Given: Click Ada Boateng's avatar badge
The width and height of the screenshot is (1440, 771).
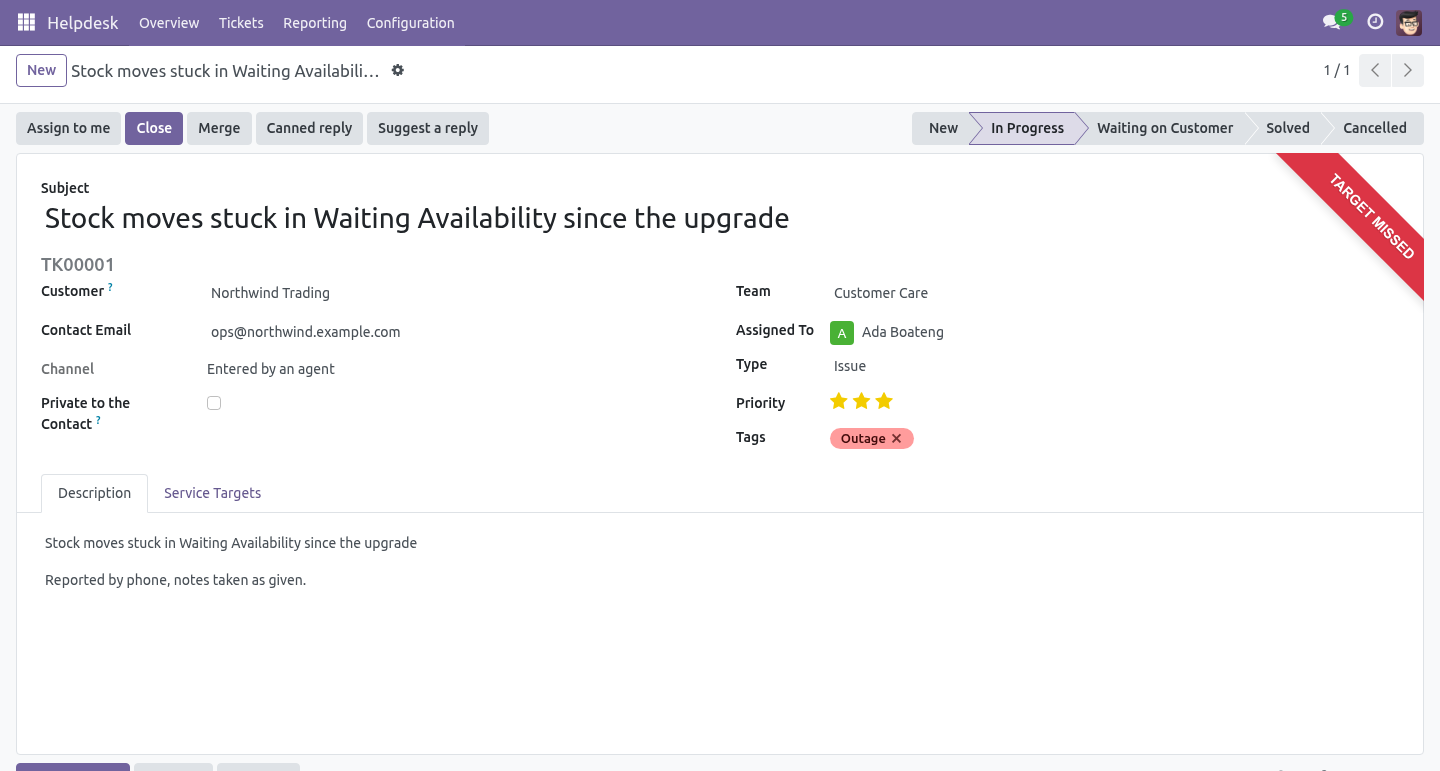Looking at the screenshot, I should (842, 333).
